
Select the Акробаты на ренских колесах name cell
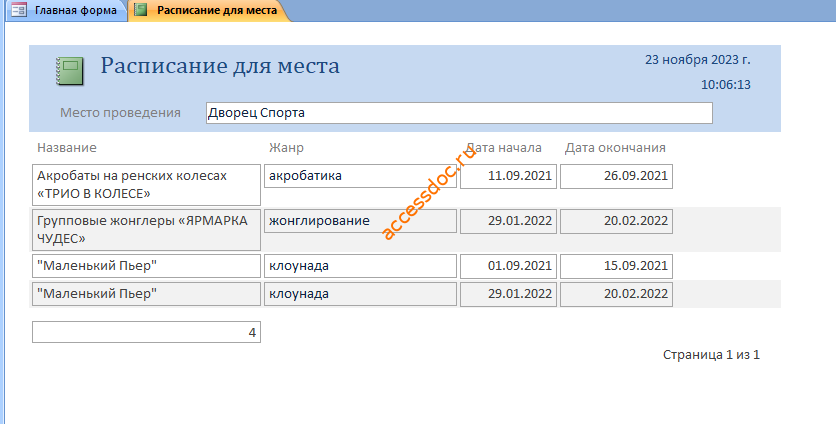(x=146, y=185)
